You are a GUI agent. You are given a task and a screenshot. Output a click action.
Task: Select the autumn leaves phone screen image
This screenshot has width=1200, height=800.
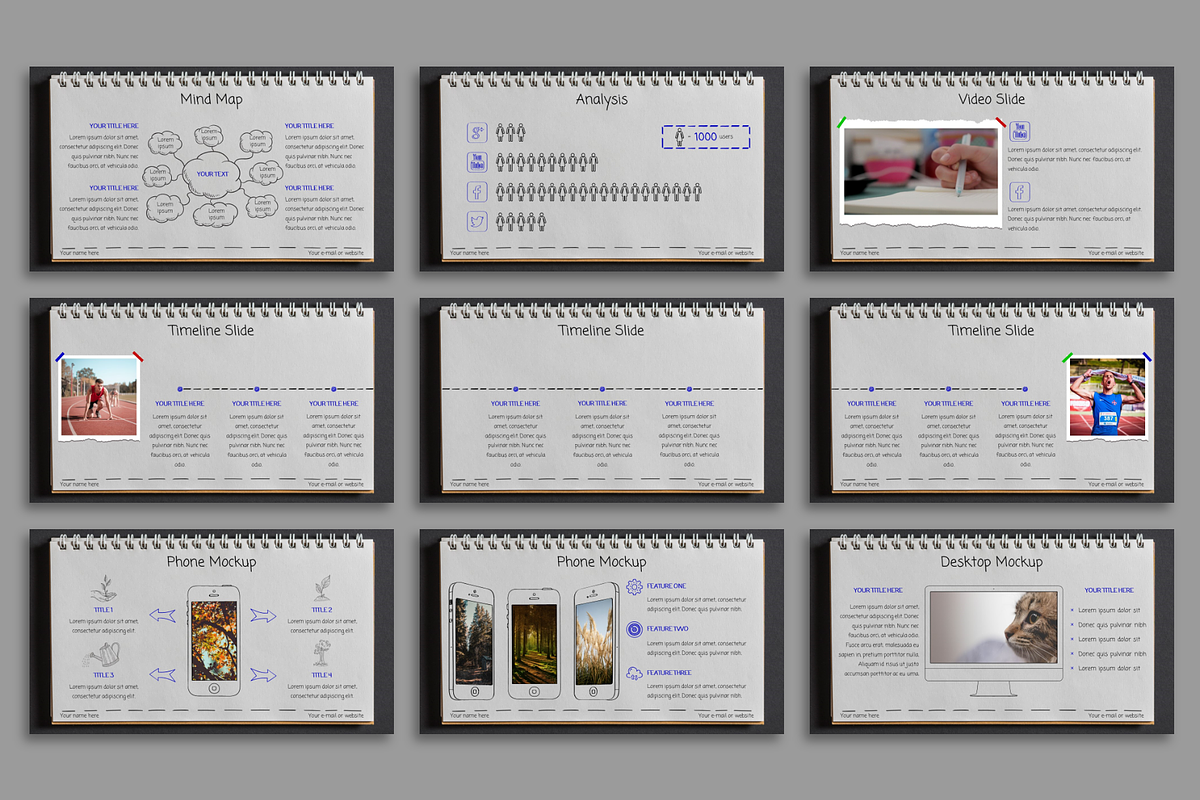pos(214,640)
